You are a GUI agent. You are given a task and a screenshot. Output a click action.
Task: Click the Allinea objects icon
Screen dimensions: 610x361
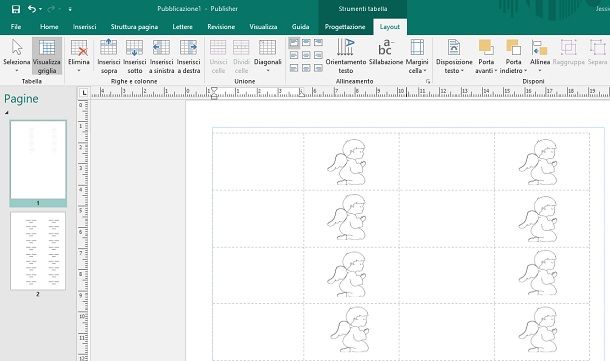pyautogui.click(x=540, y=47)
